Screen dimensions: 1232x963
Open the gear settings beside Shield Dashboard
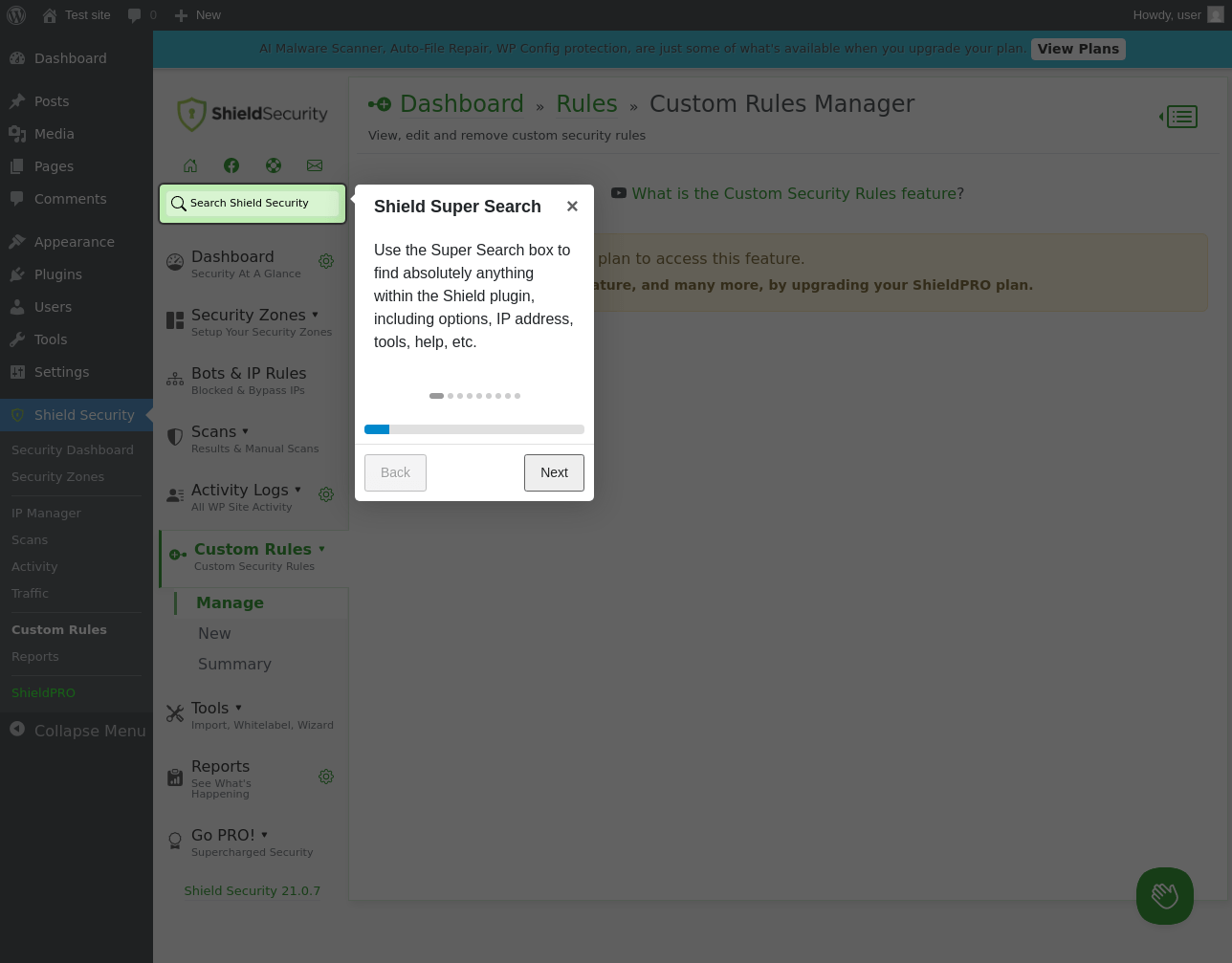pos(326,261)
